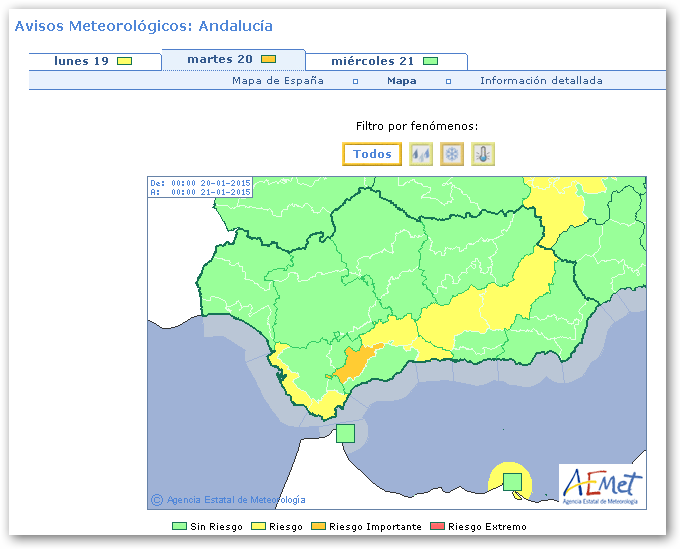Open the Mapa de España link

[x=278, y=81]
